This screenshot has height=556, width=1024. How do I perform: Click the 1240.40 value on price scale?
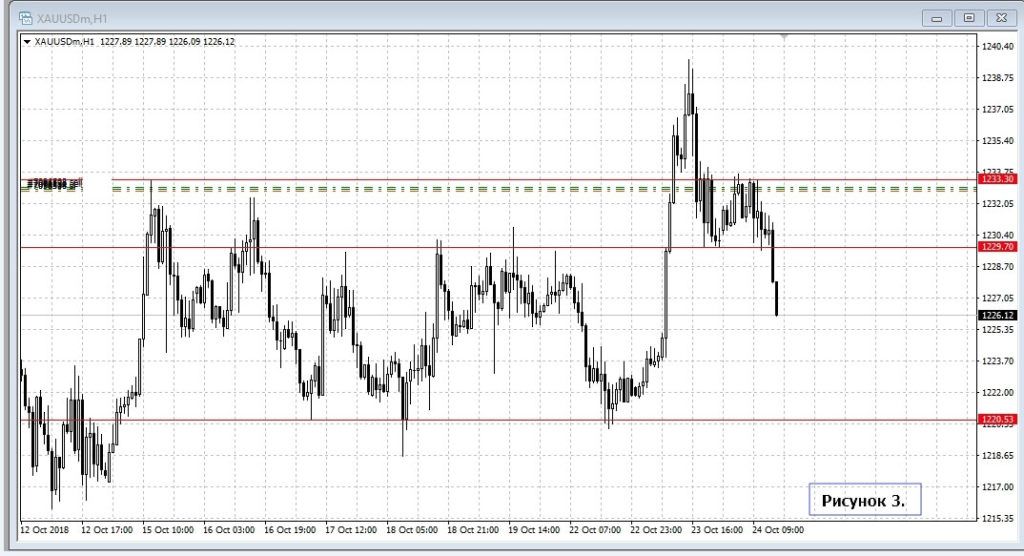[999, 46]
